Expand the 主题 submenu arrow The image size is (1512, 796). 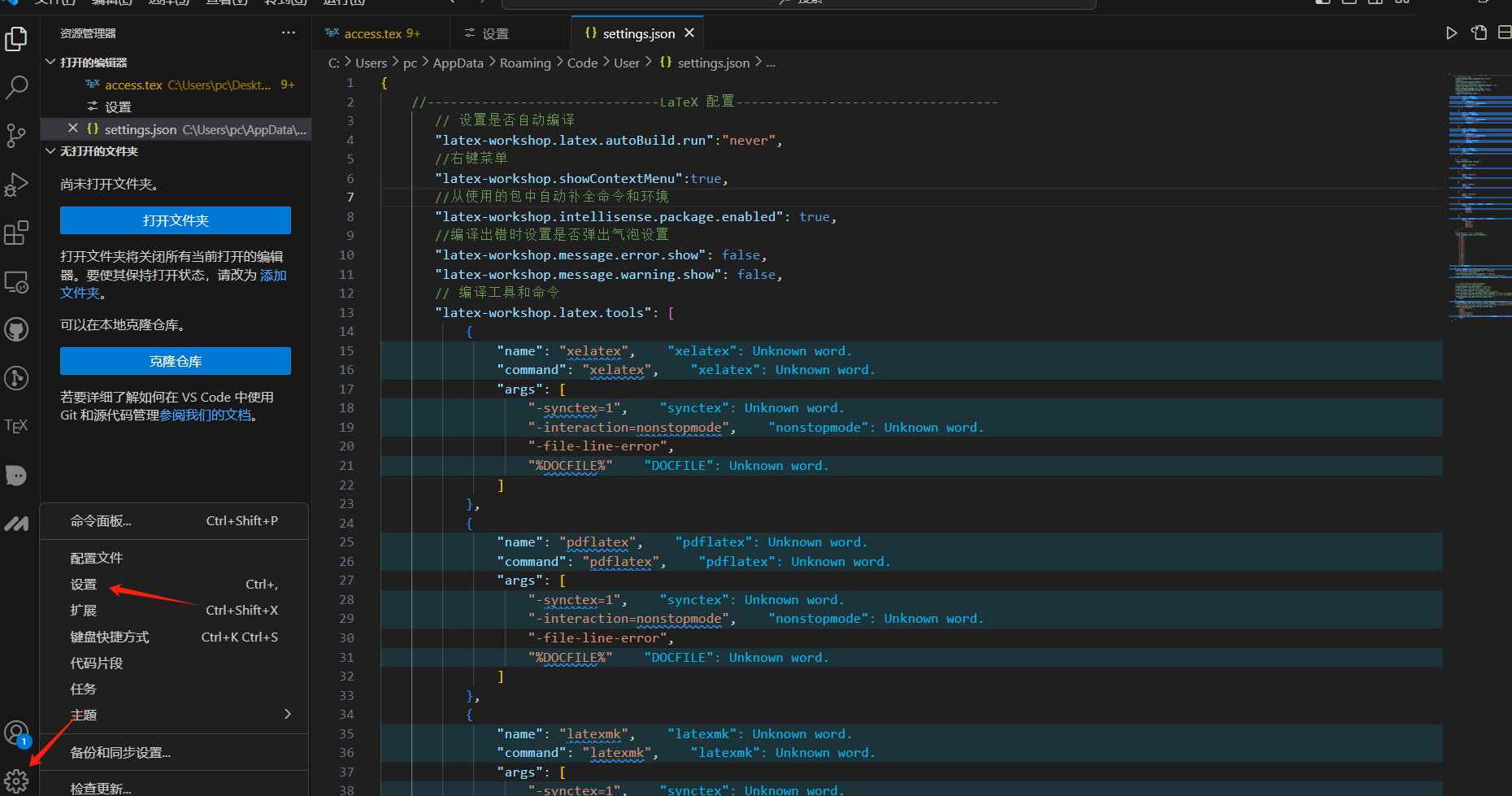[288, 714]
